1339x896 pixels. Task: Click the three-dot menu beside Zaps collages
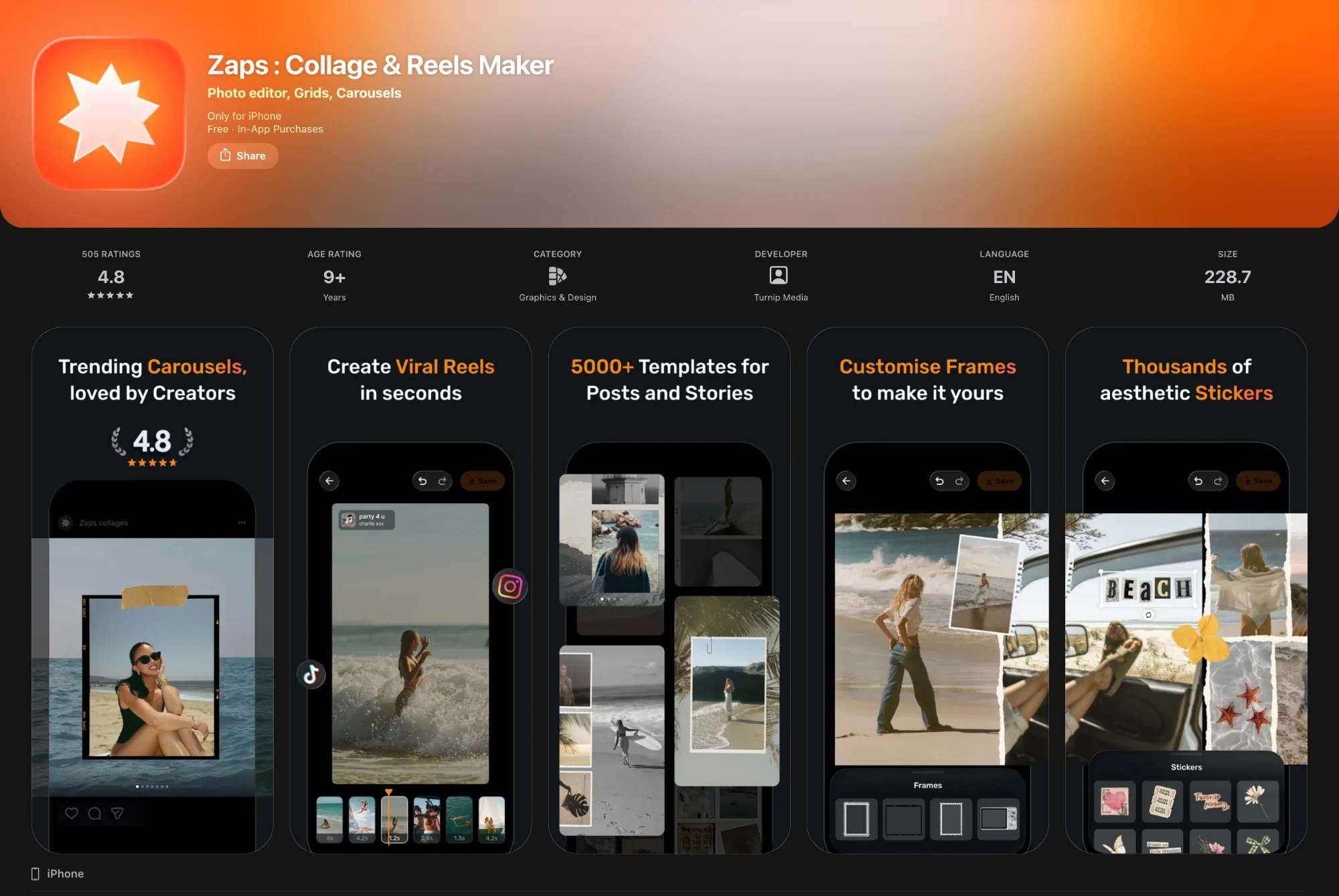pos(242,523)
